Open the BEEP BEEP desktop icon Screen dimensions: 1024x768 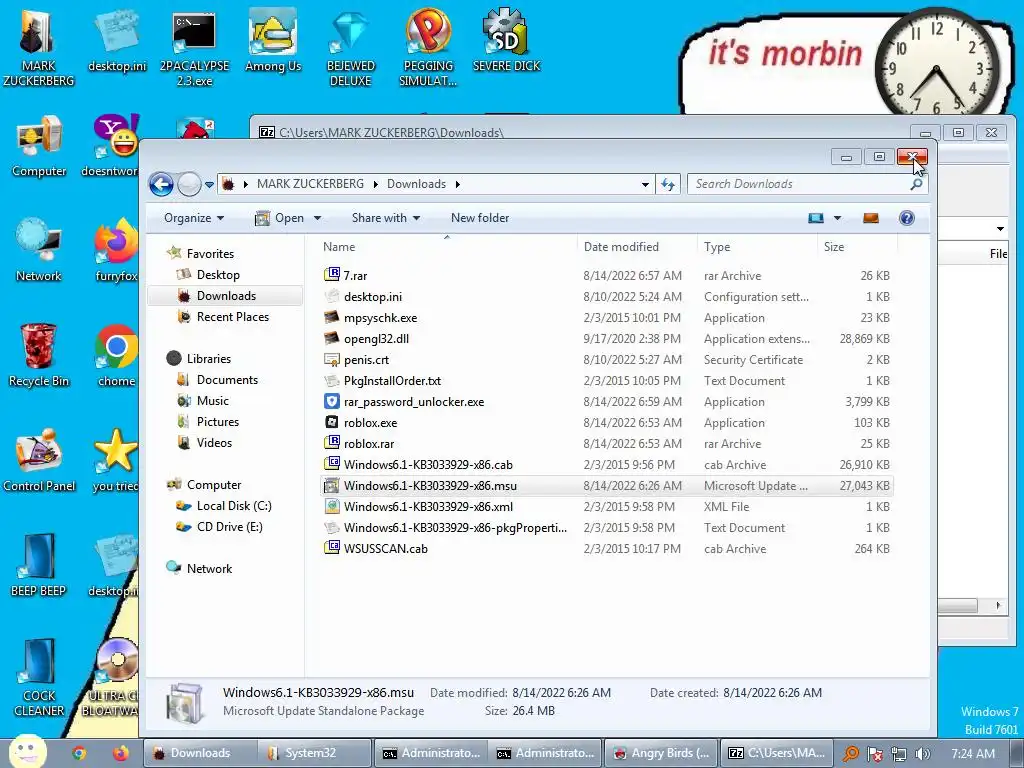(x=39, y=566)
